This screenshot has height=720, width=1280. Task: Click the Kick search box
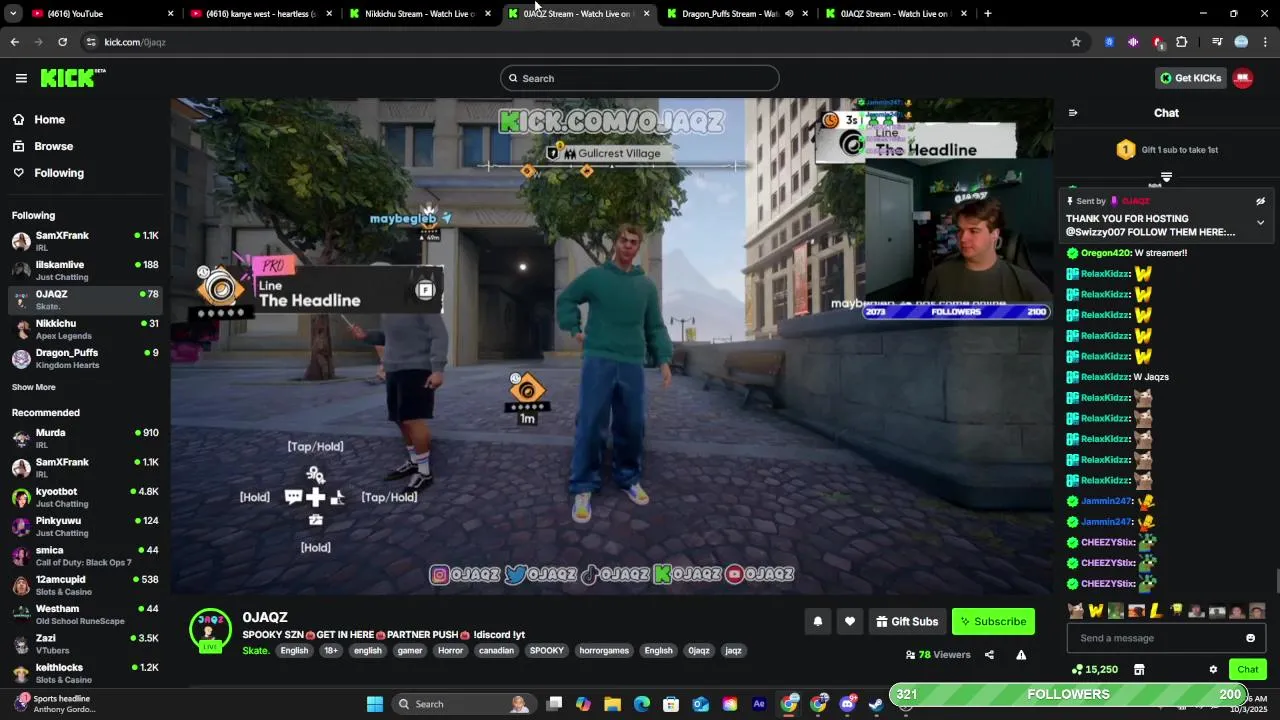640,78
